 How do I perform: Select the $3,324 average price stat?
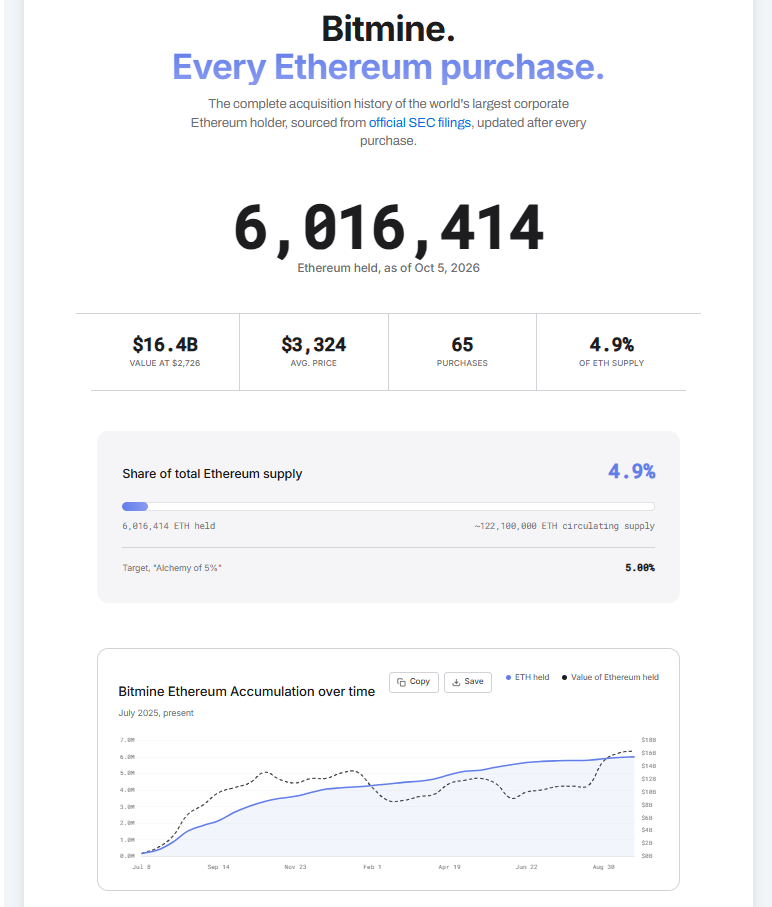pos(313,352)
